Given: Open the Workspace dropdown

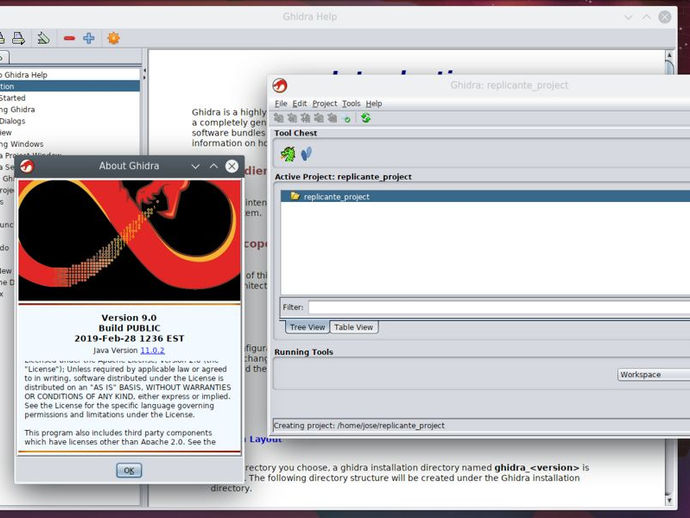Looking at the screenshot, I should [653, 375].
